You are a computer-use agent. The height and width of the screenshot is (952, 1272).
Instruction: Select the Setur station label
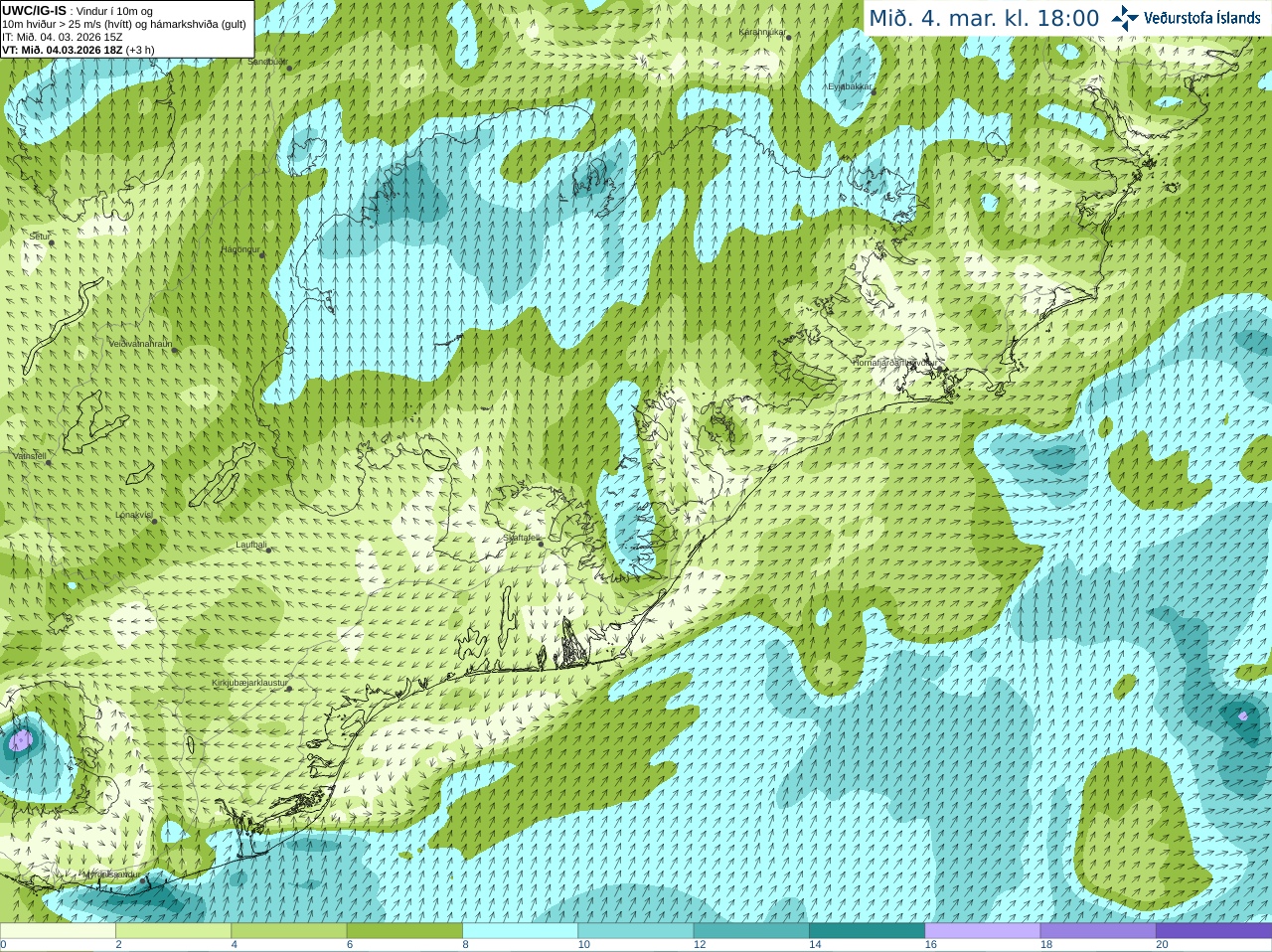click(40, 237)
